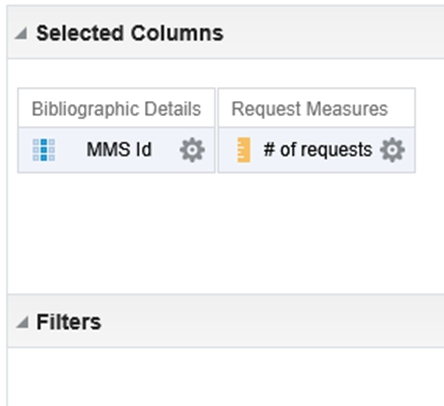444x406 pixels.
Task: Select the MMS Id column cell
Action: pyautogui.click(x=116, y=150)
